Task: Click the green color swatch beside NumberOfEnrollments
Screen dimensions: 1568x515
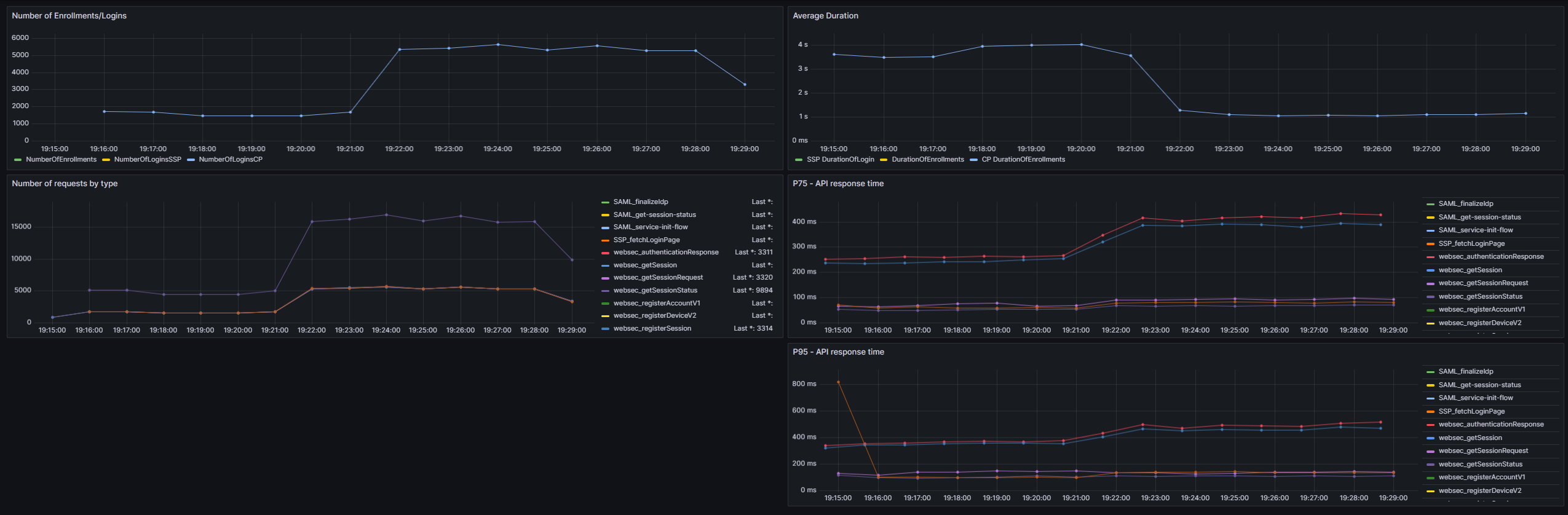Action: pos(18,160)
